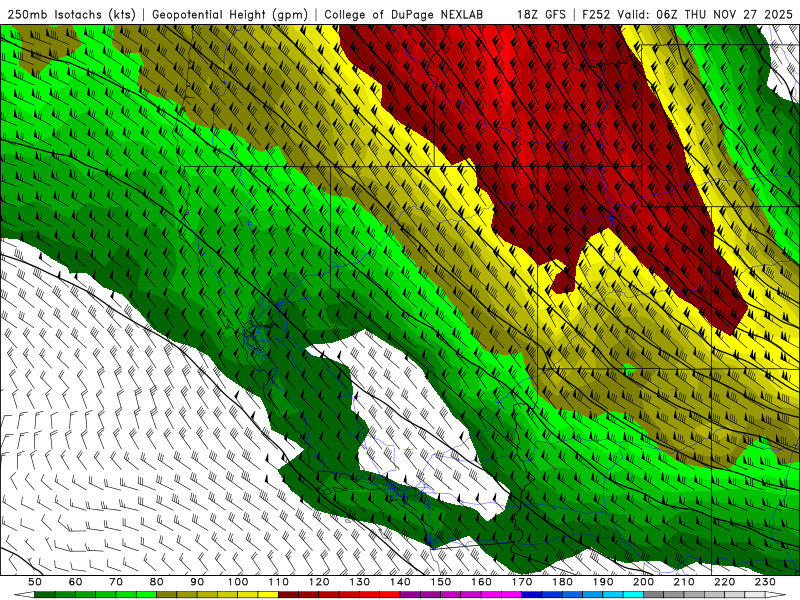The width and height of the screenshot is (800, 600).
Task: Click the '100' colorbar scale label
Action: coord(238,582)
